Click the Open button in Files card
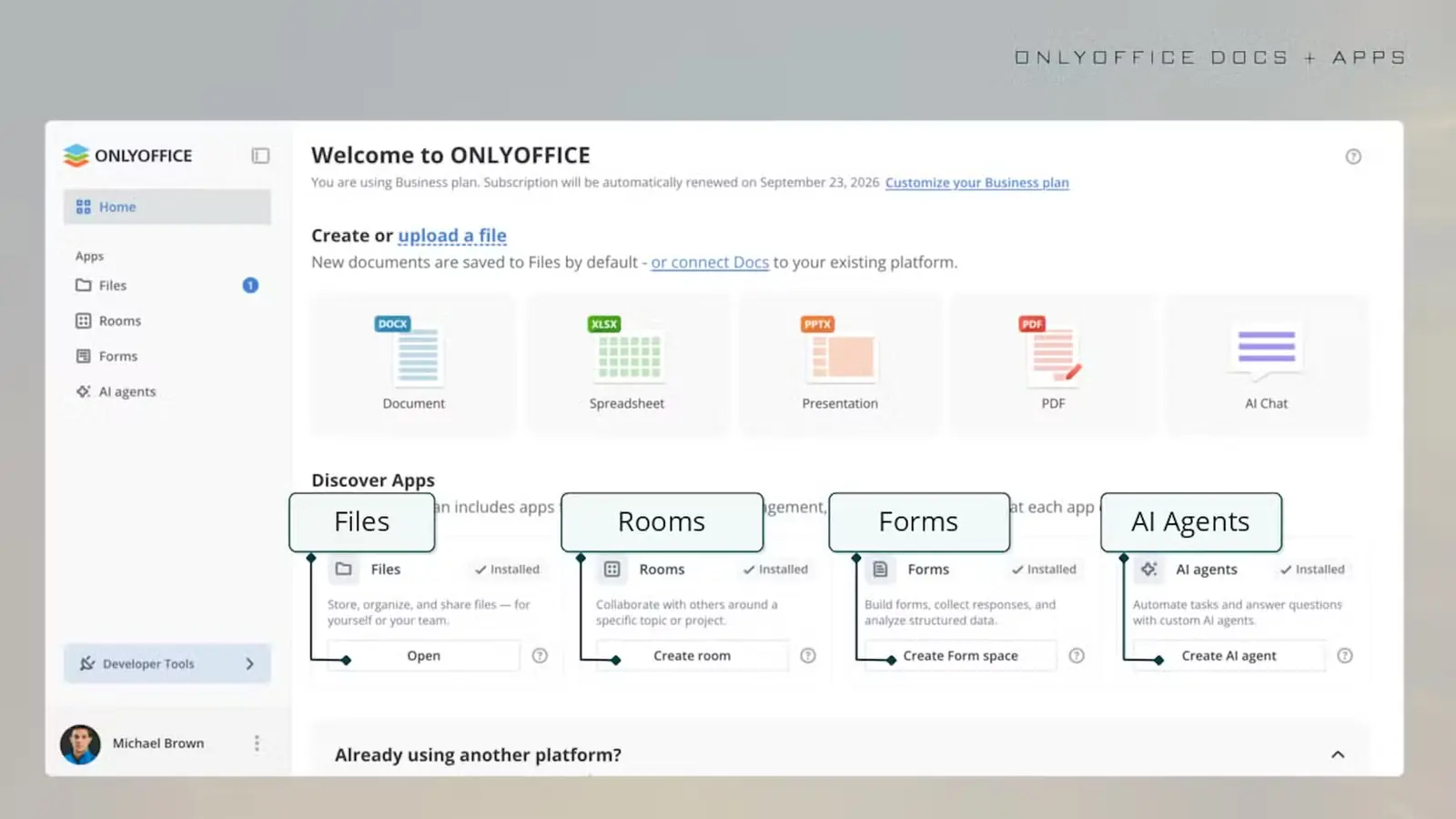This screenshot has height=819, width=1456. click(423, 655)
